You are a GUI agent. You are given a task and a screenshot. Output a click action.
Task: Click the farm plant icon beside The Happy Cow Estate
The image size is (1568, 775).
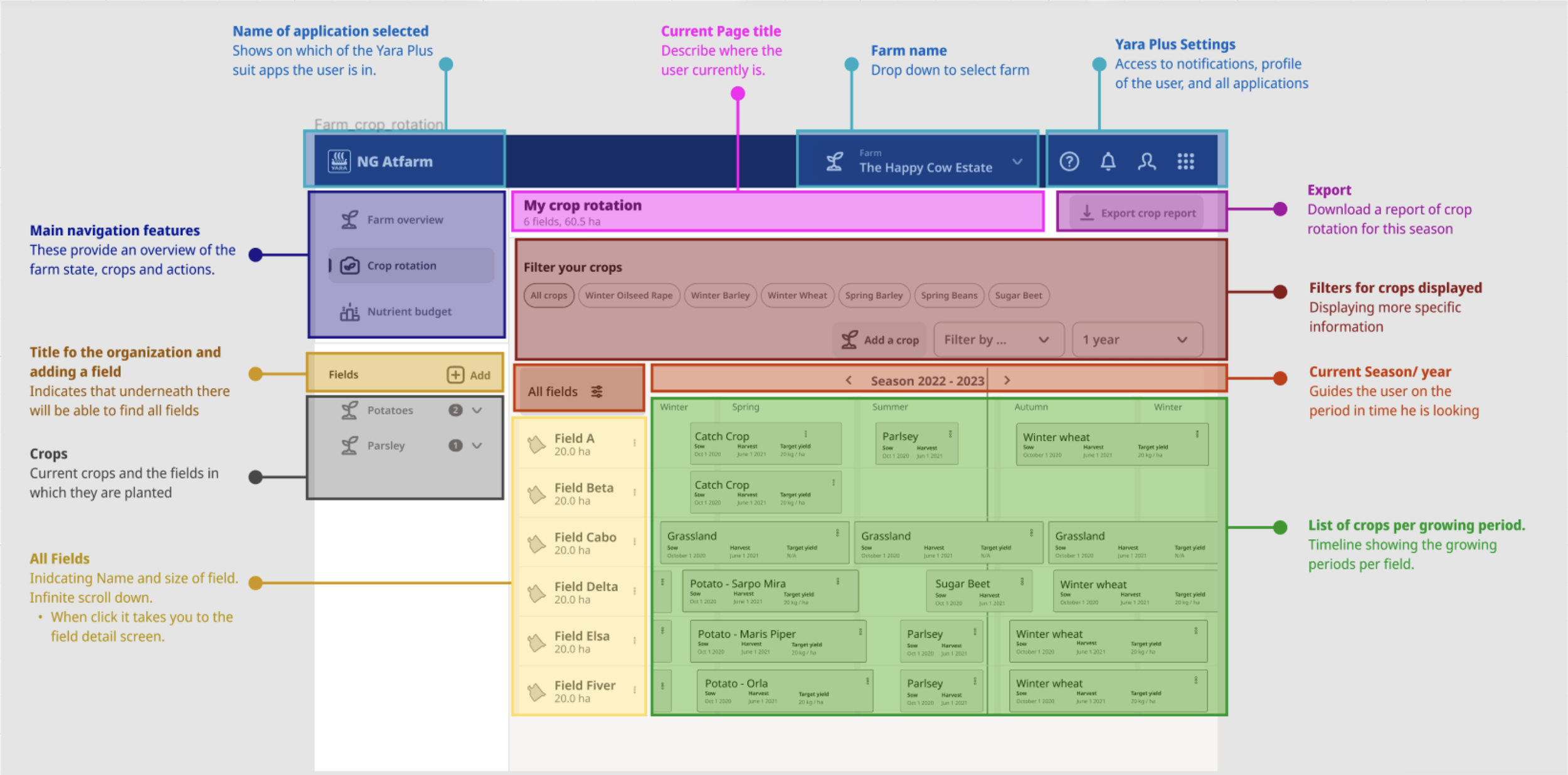[x=834, y=162]
